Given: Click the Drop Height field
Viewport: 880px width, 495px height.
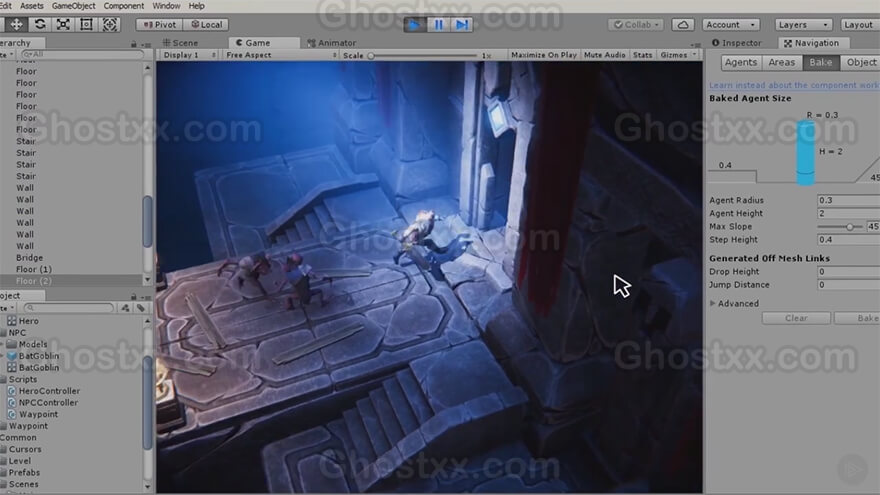Looking at the screenshot, I should 848,272.
